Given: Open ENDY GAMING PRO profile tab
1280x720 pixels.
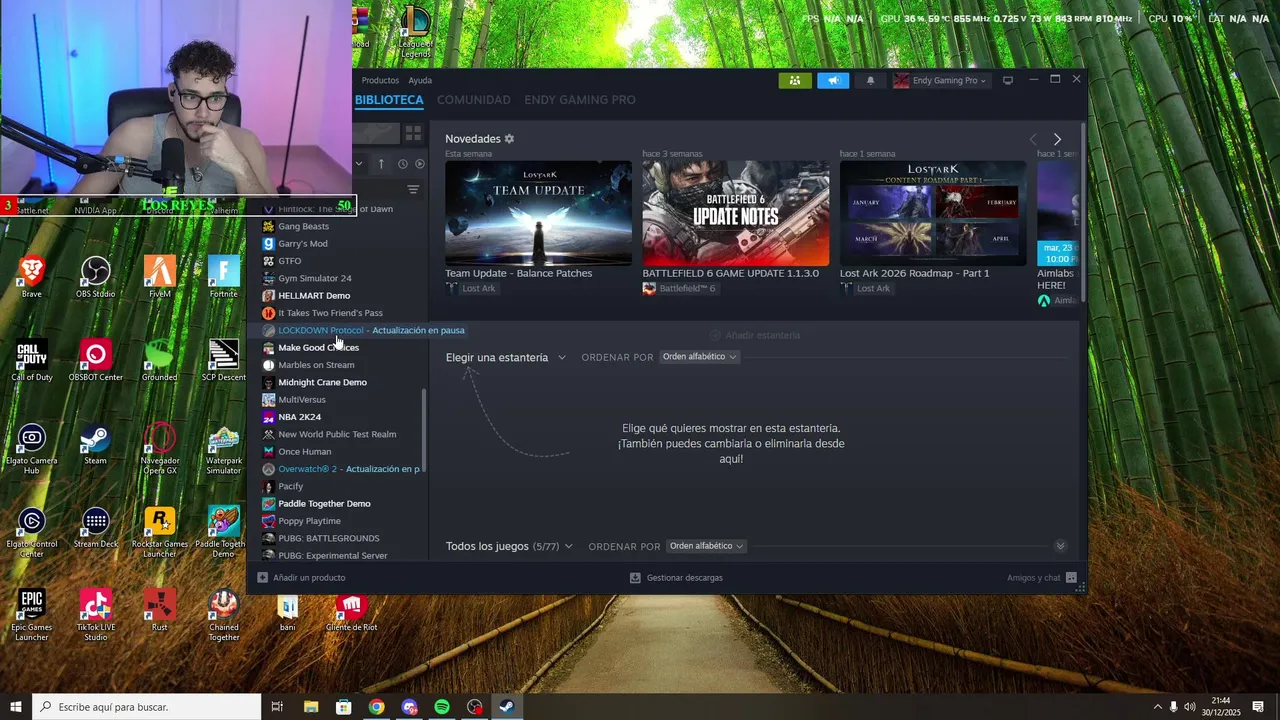Looking at the screenshot, I should (580, 100).
